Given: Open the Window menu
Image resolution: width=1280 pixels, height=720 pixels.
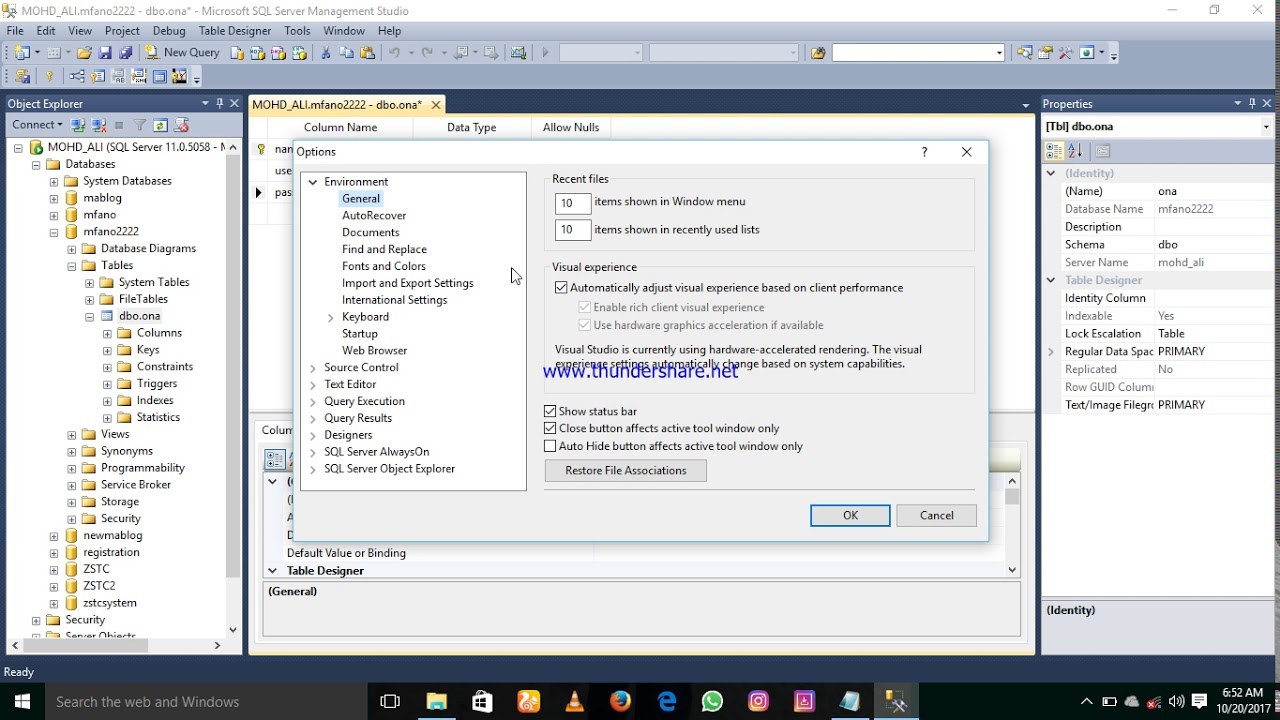Looking at the screenshot, I should coord(344,31).
